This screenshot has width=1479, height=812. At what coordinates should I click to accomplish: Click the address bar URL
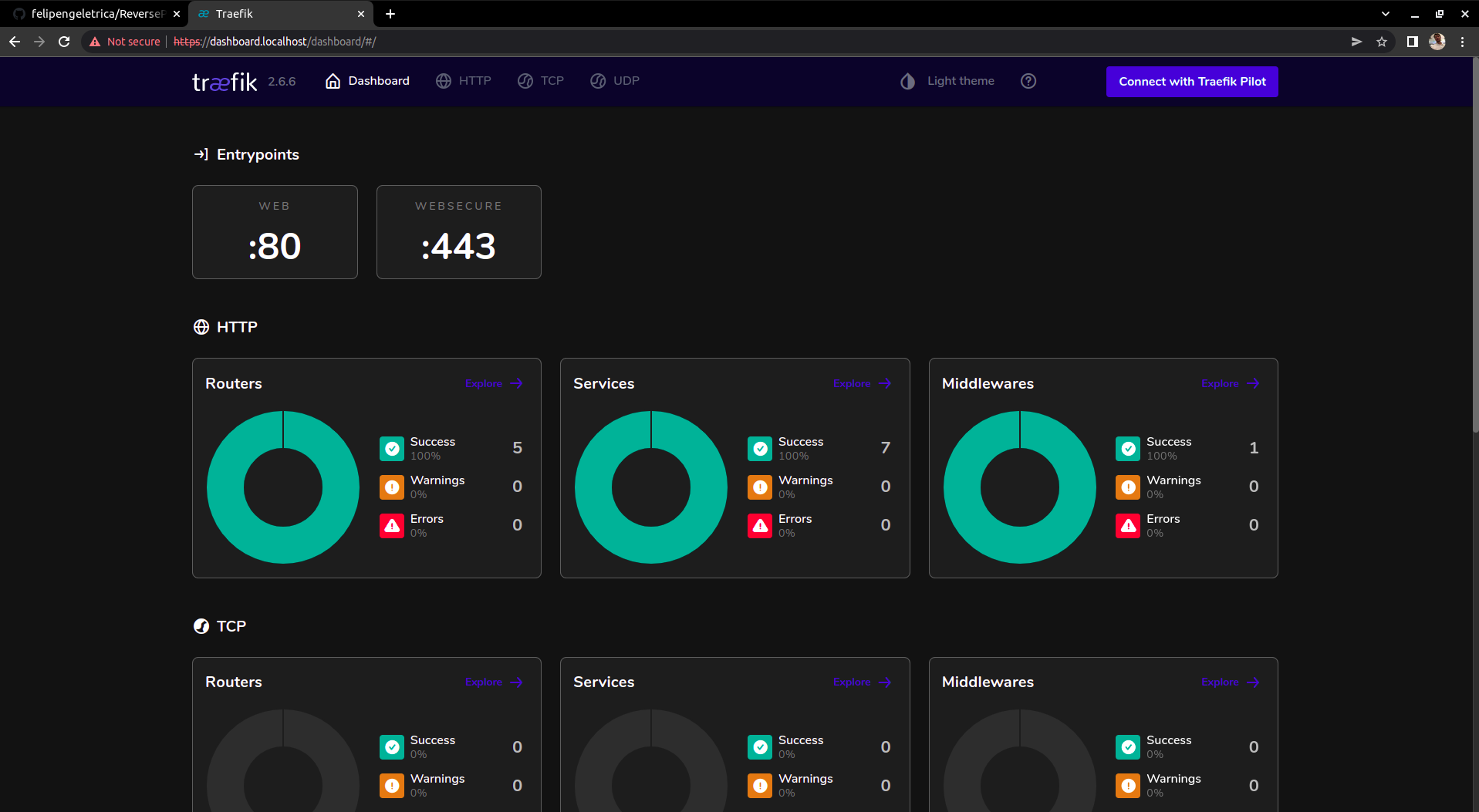(x=275, y=42)
